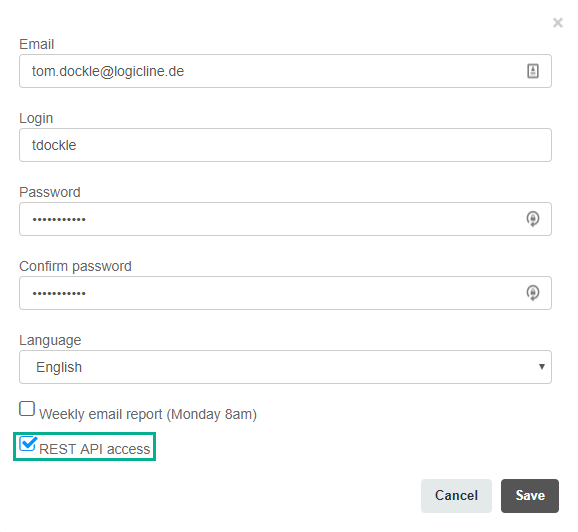Uncheck the REST API access checkbox
Screen dimensions: 578x532
click(27, 444)
